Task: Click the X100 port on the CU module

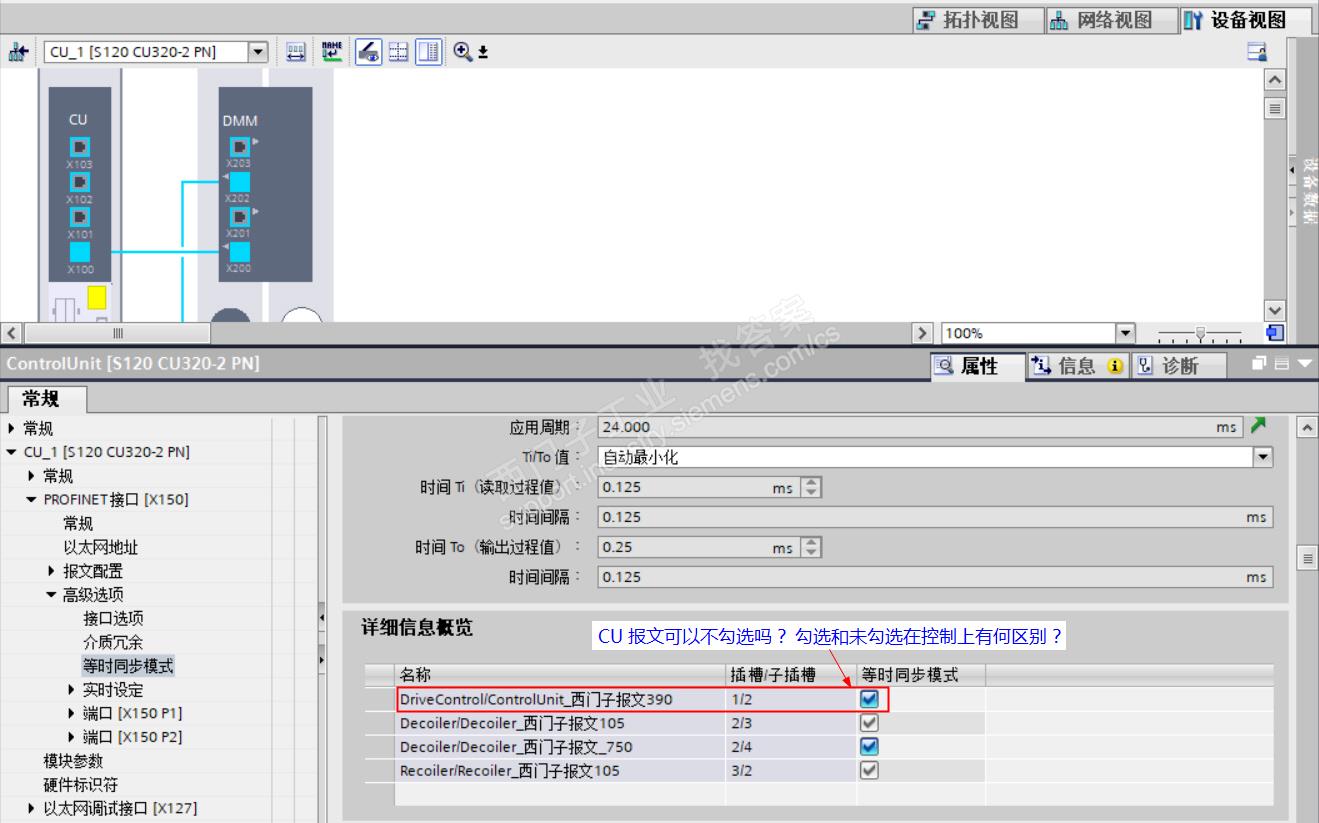Action: [79, 252]
